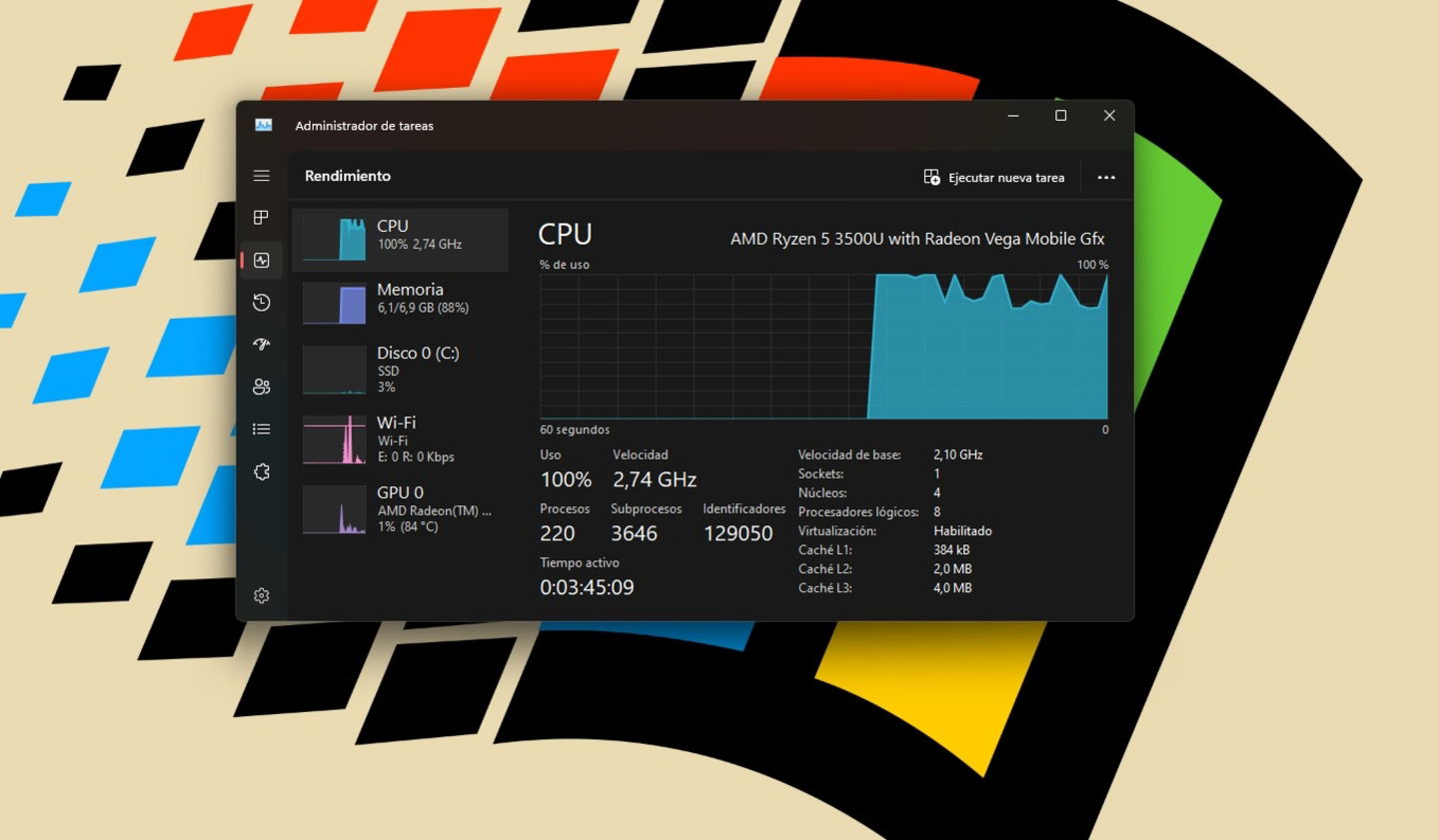Select the Wi-Fi performance entry

pos(401,439)
